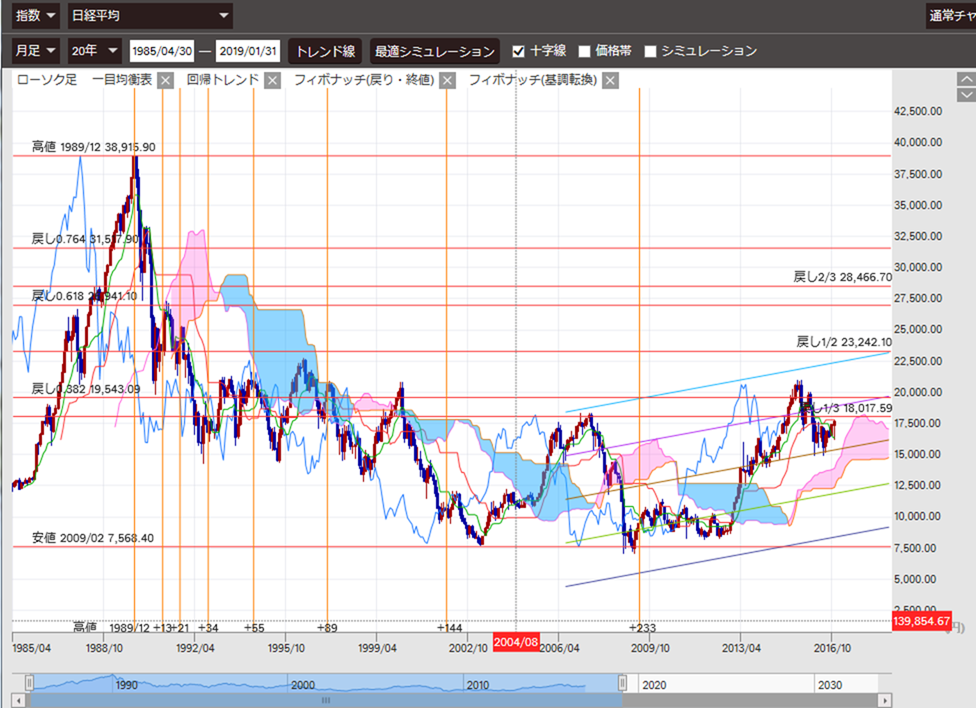Screen dimensions: 976x708
Task: Click the 2020 label in the navigator
Action: tap(654, 685)
